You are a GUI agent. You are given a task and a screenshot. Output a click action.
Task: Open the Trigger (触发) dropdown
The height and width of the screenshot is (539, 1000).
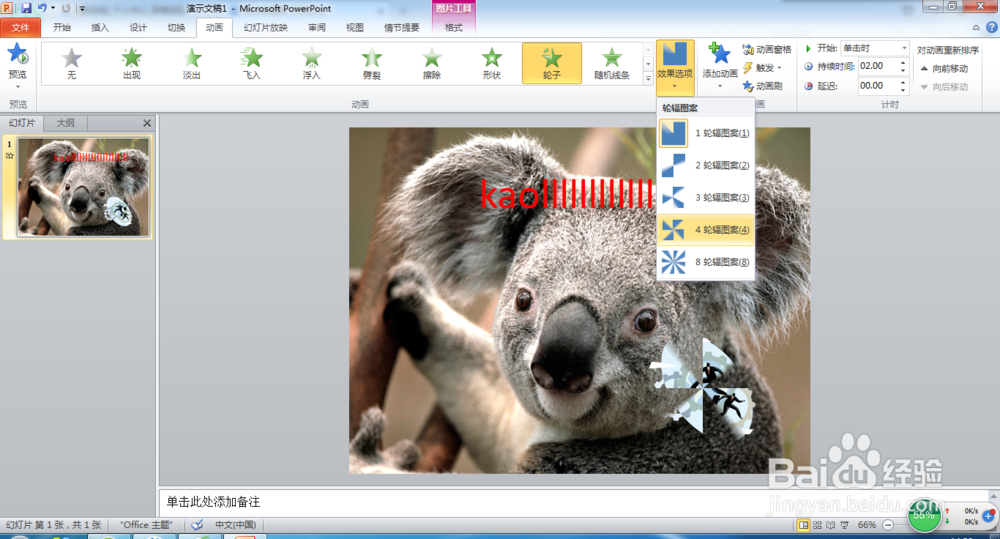(763, 68)
